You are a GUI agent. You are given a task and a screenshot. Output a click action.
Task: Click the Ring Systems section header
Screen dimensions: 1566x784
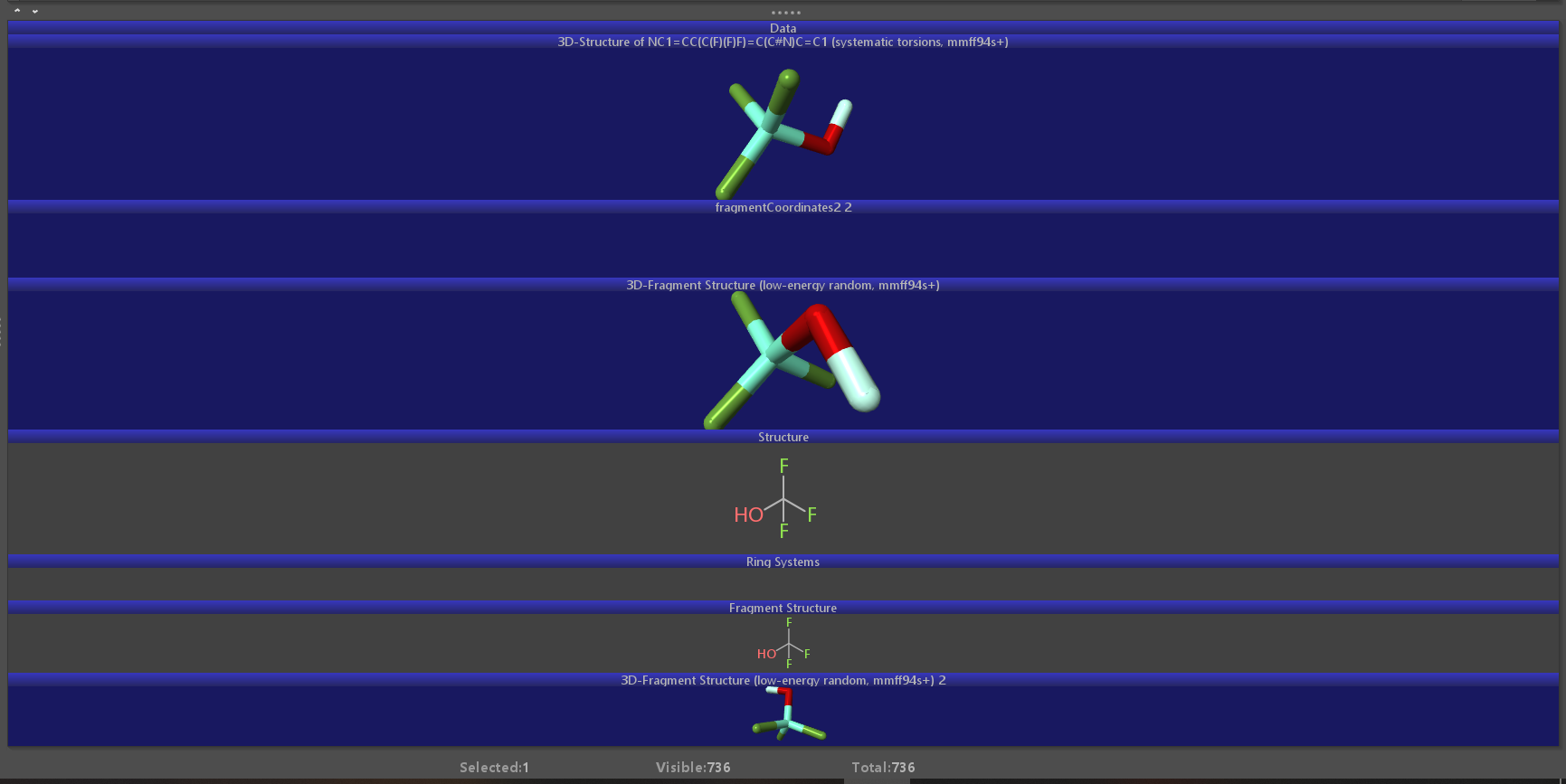783,562
